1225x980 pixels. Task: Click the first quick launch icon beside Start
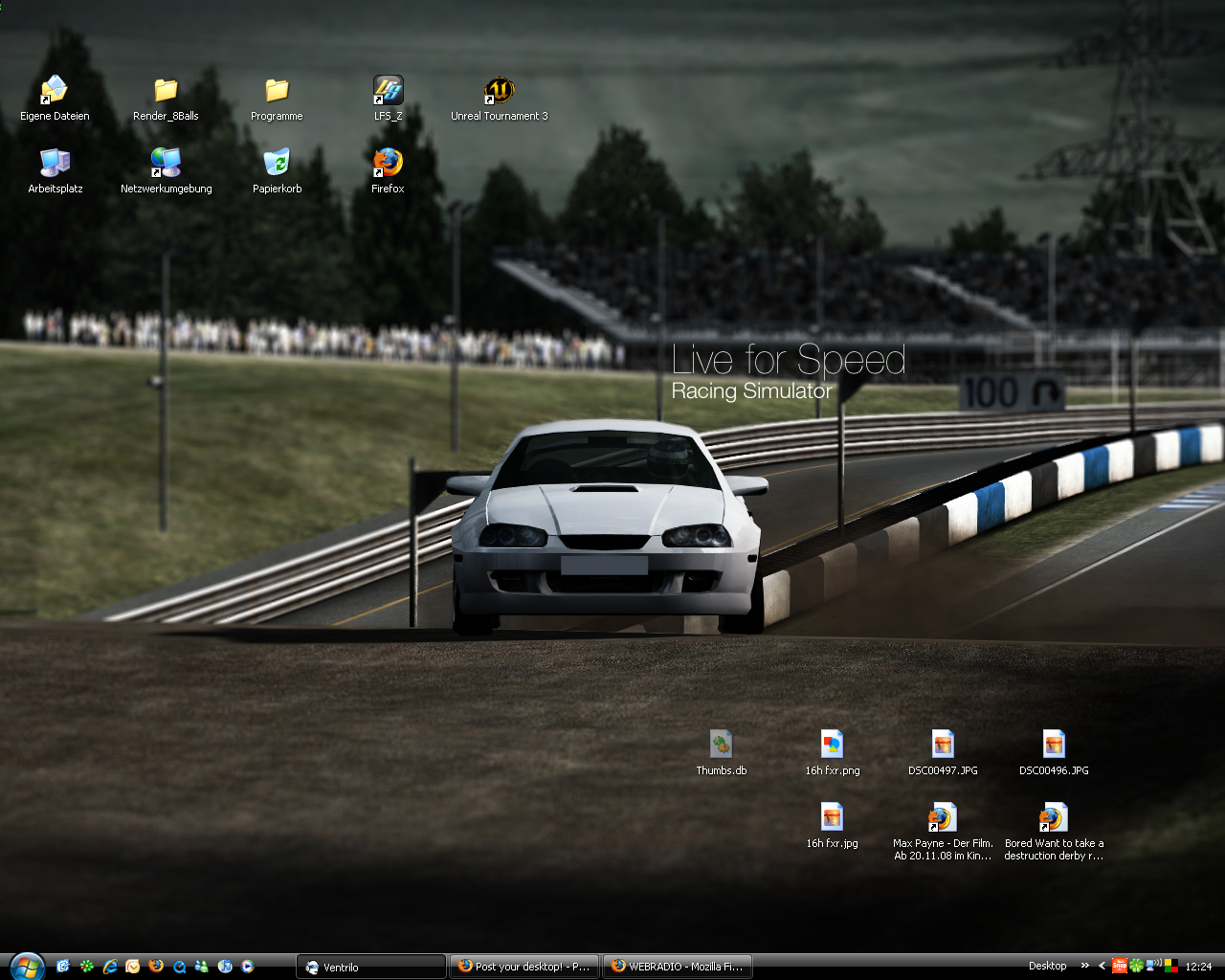tap(63, 967)
